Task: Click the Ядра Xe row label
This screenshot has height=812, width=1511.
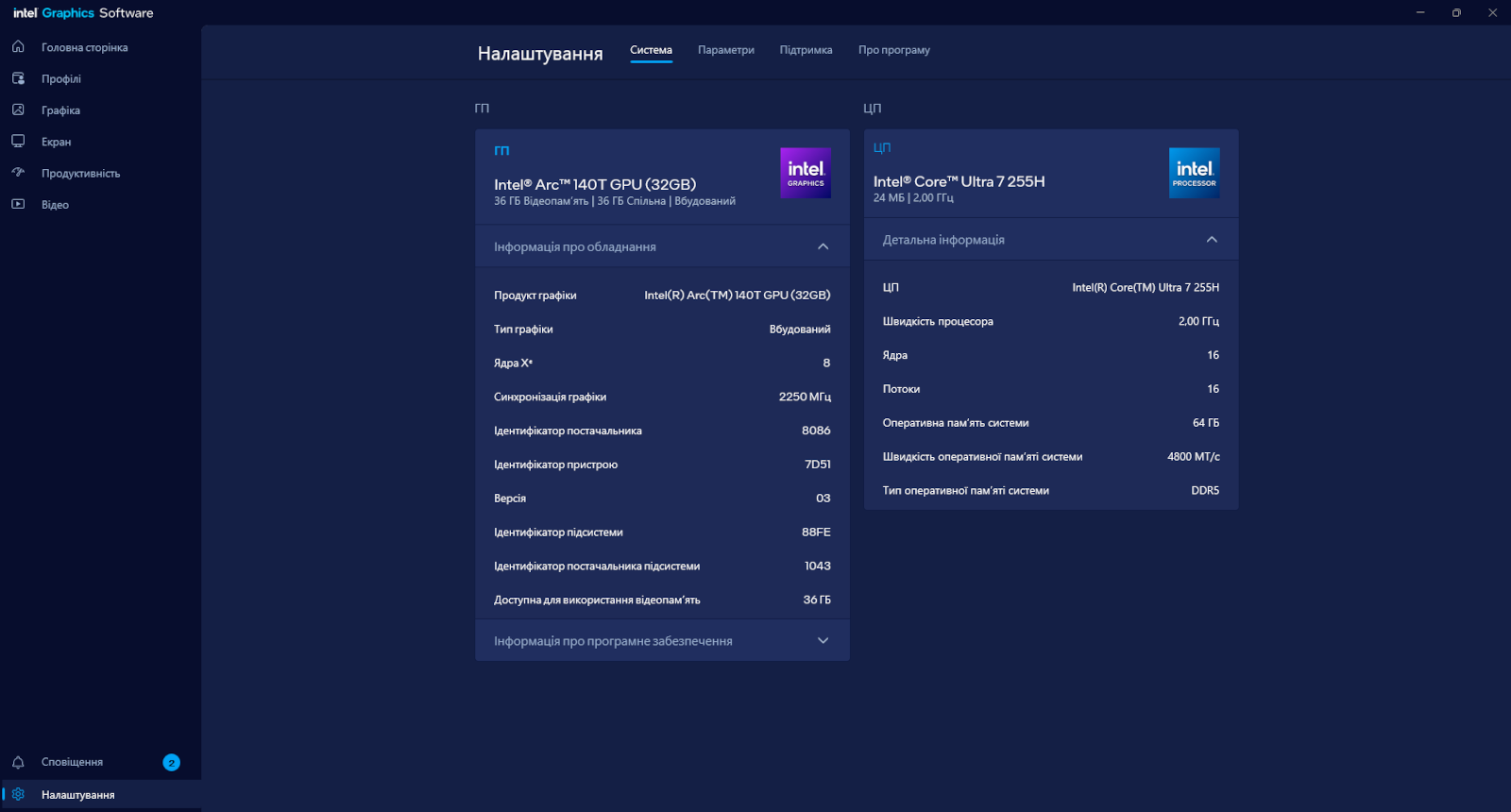Action: [513, 363]
